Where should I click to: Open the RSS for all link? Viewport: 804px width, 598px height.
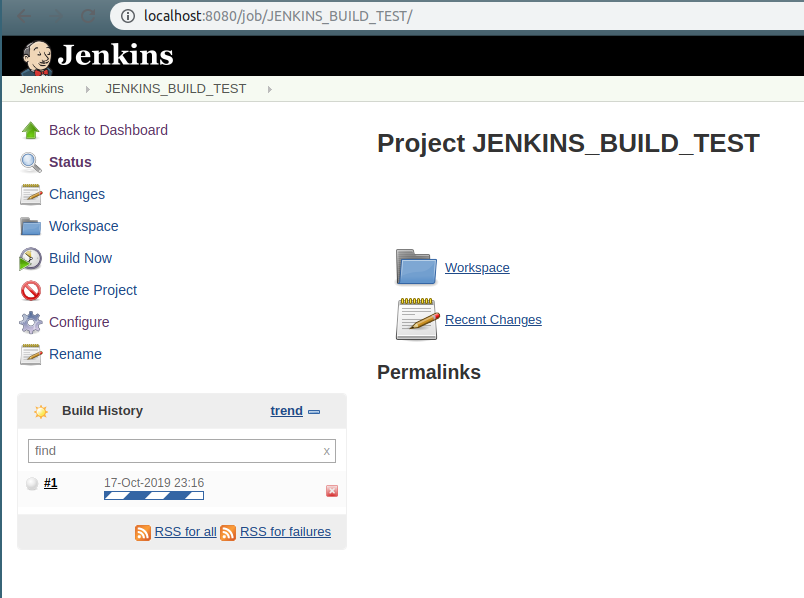click(x=186, y=532)
